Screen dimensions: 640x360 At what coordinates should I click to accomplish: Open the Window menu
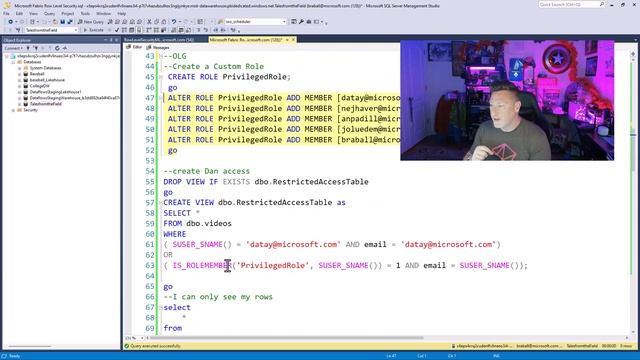[103, 13]
